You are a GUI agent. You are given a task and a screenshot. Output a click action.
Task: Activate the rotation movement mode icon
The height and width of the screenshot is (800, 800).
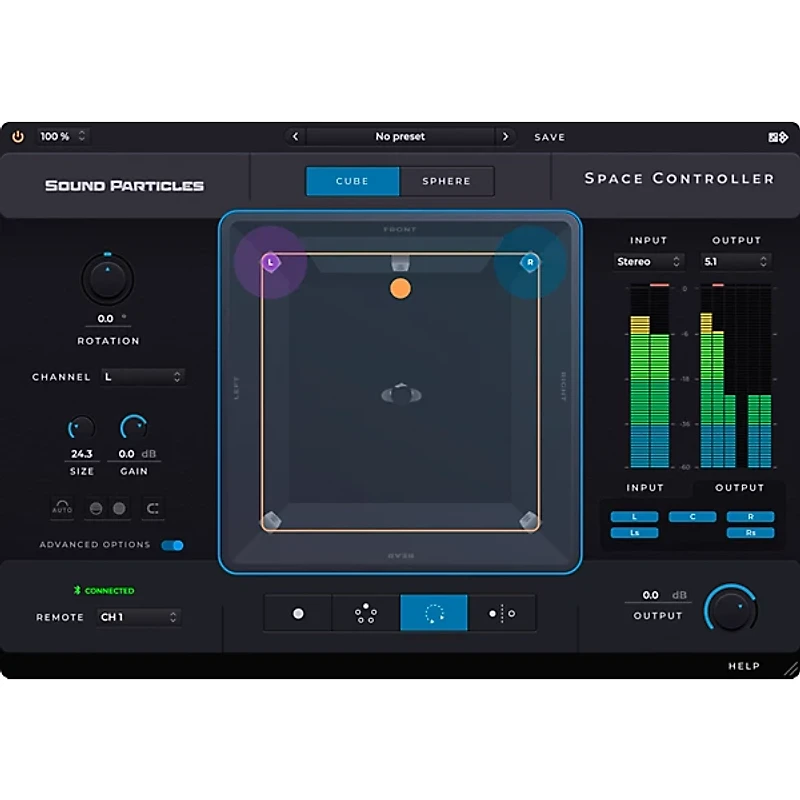(435, 611)
